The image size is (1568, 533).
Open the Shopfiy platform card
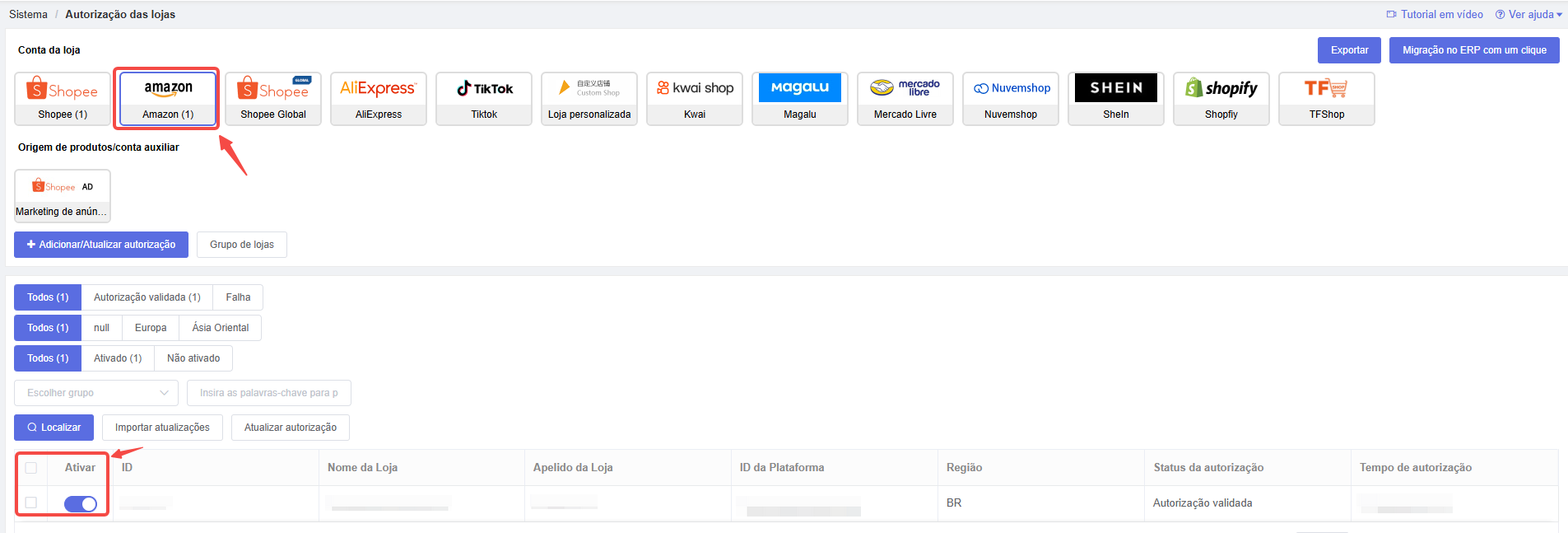point(1221,99)
